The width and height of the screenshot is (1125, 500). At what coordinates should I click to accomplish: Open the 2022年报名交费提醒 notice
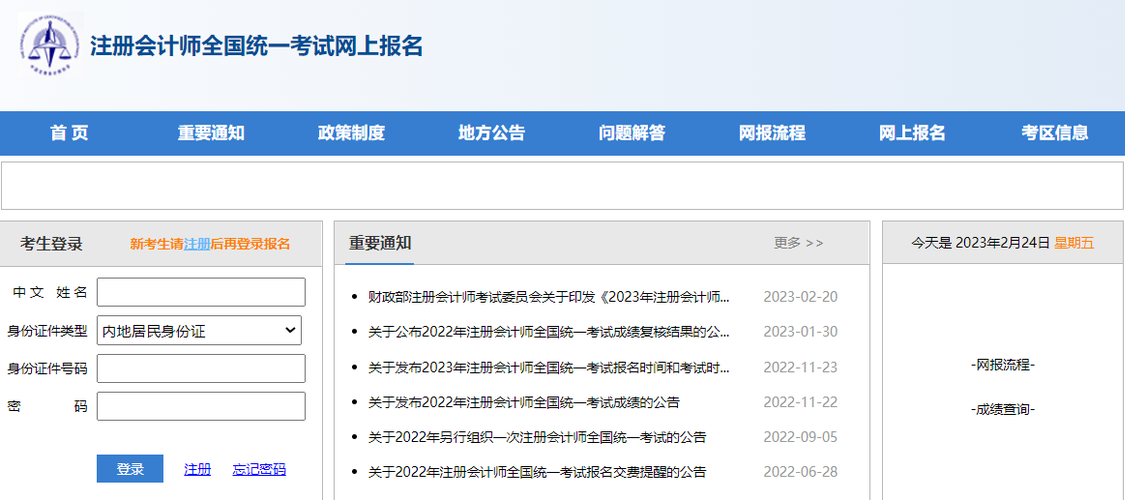pyautogui.click(x=536, y=472)
